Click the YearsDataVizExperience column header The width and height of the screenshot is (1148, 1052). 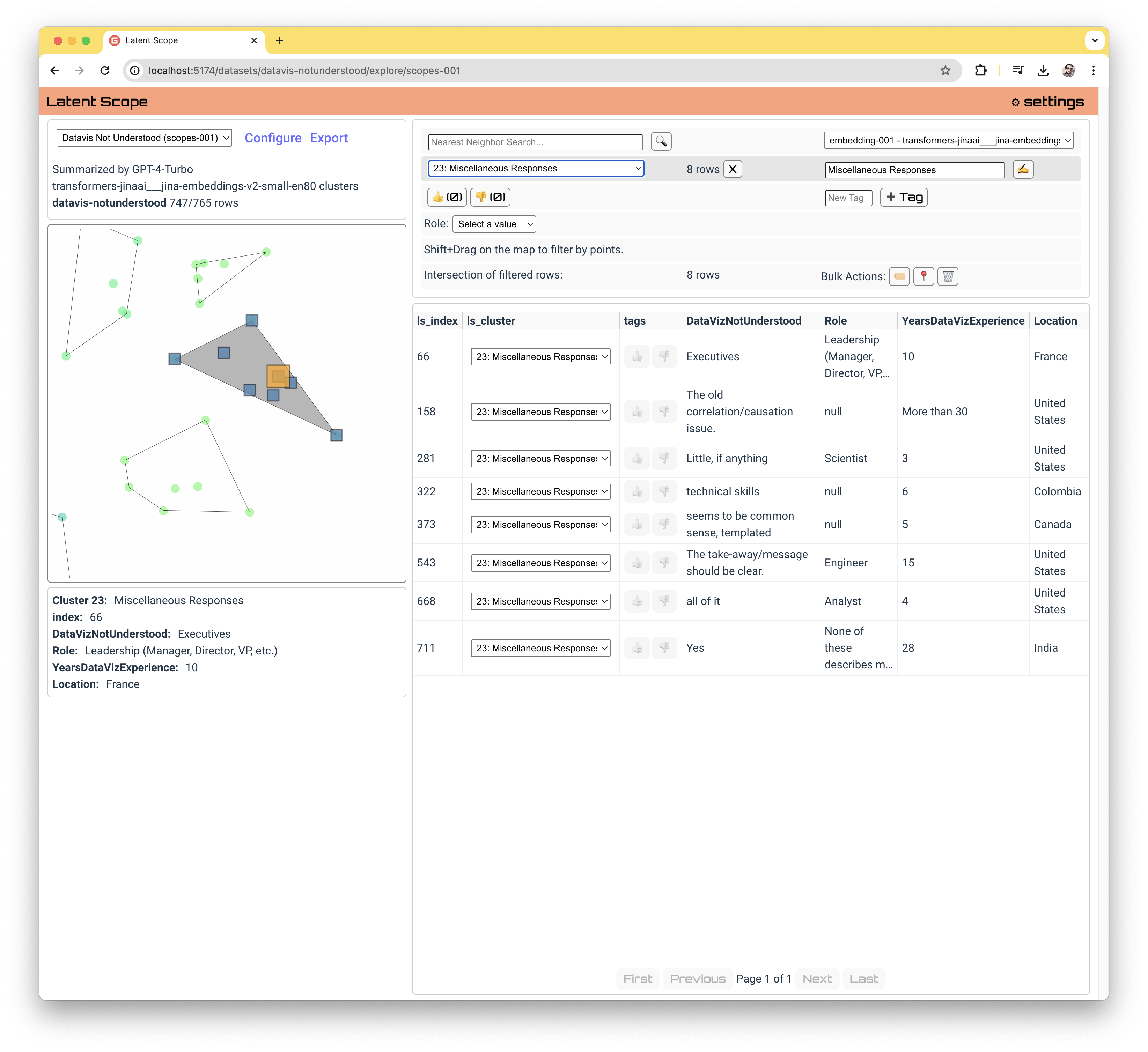pos(963,320)
